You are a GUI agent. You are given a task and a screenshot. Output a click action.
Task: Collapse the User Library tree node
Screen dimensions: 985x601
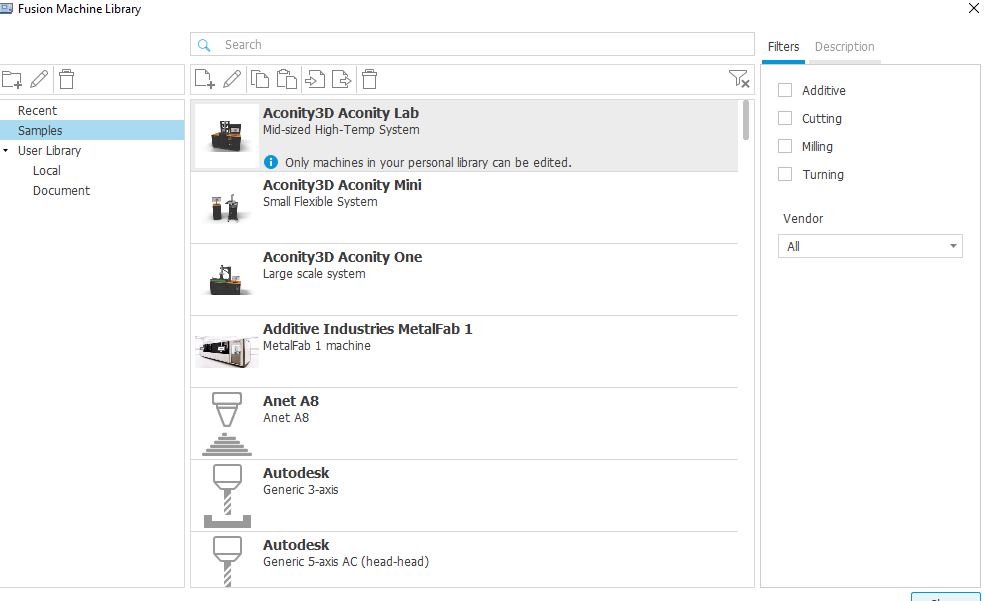coord(9,150)
